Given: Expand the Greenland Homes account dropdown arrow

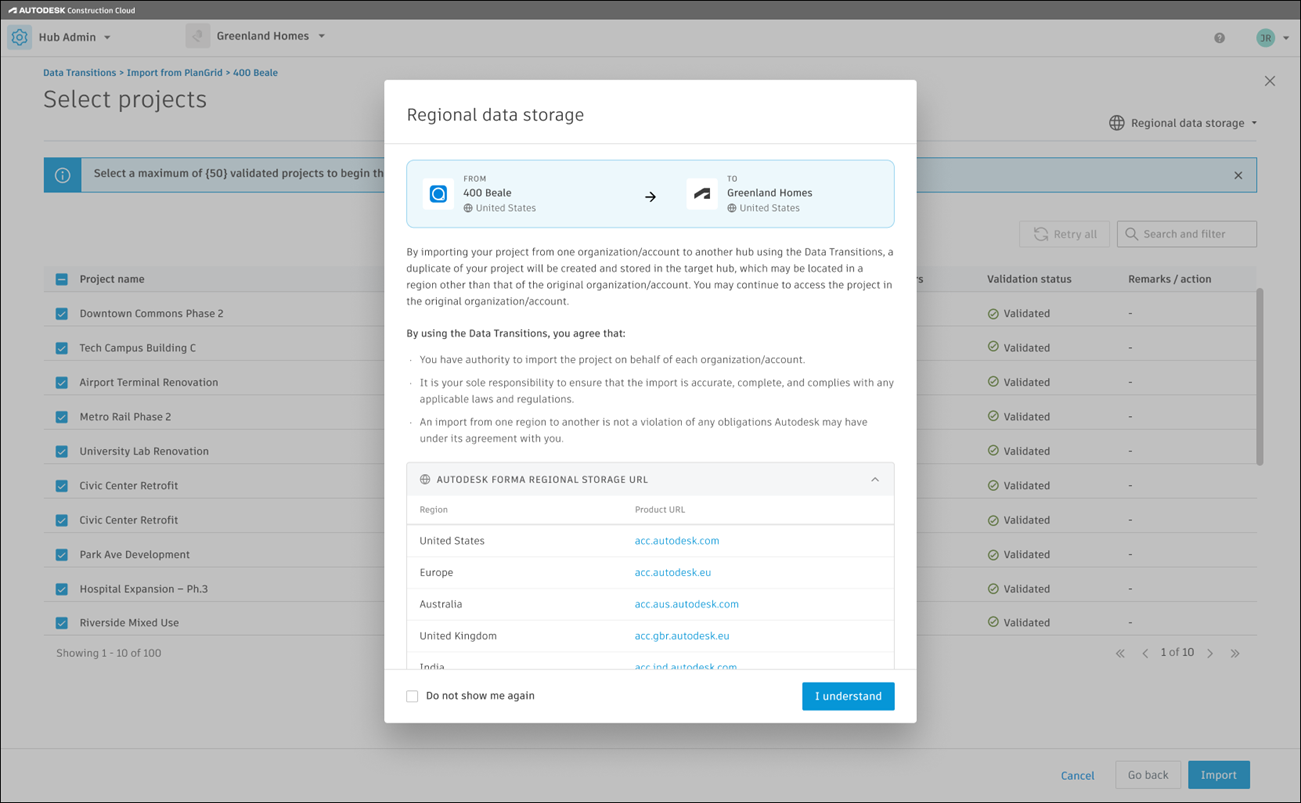Looking at the screenshot, I should pos(321,36).
